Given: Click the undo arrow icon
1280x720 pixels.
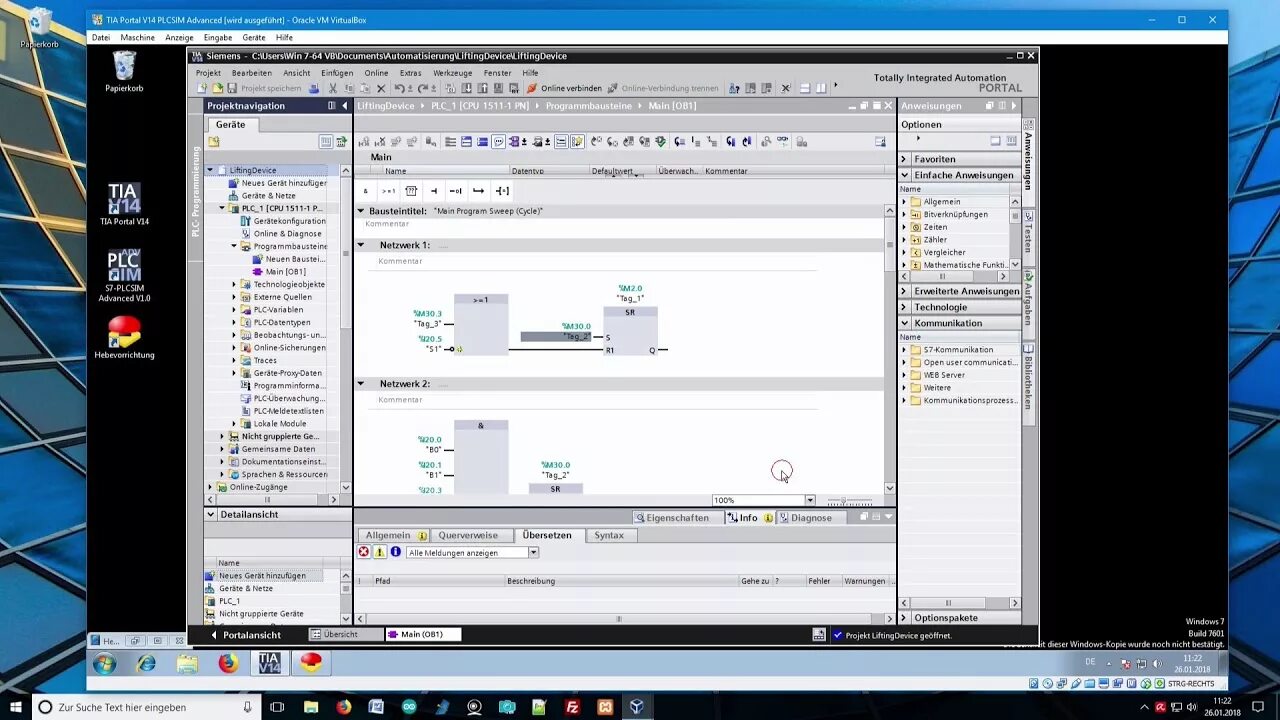Looking at the screenshot, I should [x=399, y=88].
